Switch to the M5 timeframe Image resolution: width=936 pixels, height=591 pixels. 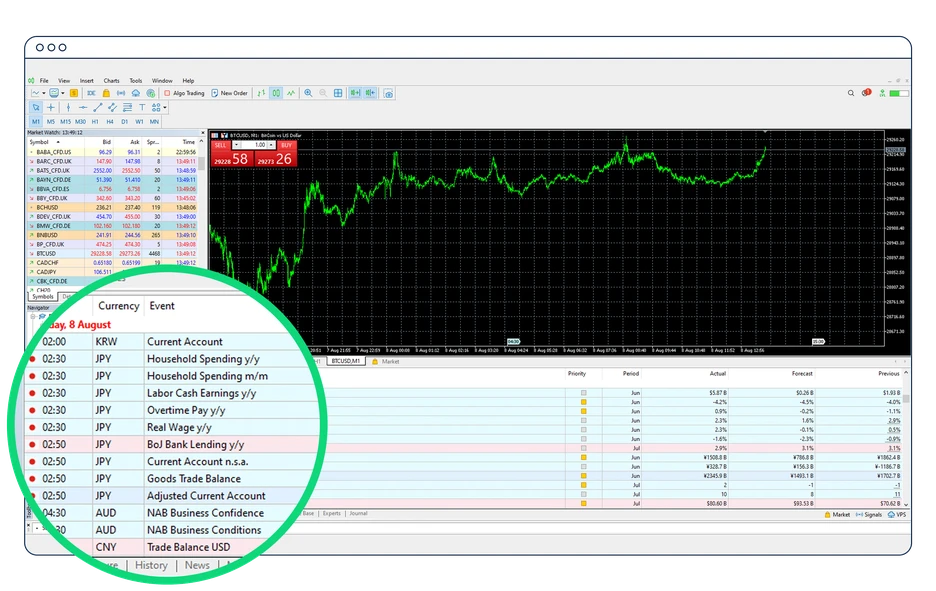tap(51, 122)
